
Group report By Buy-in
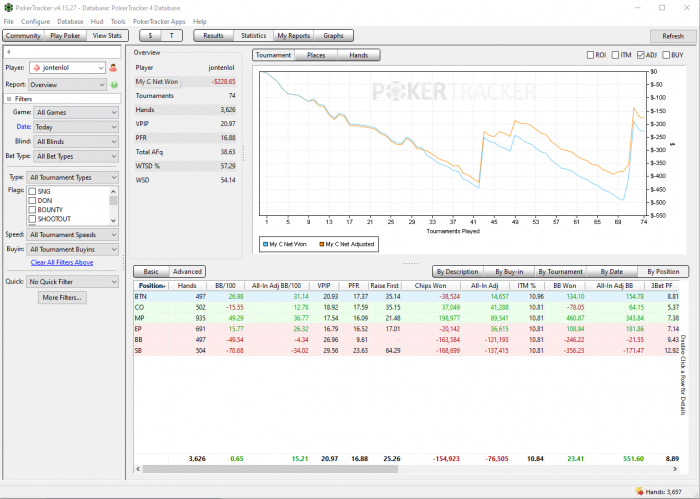[509, 271]
